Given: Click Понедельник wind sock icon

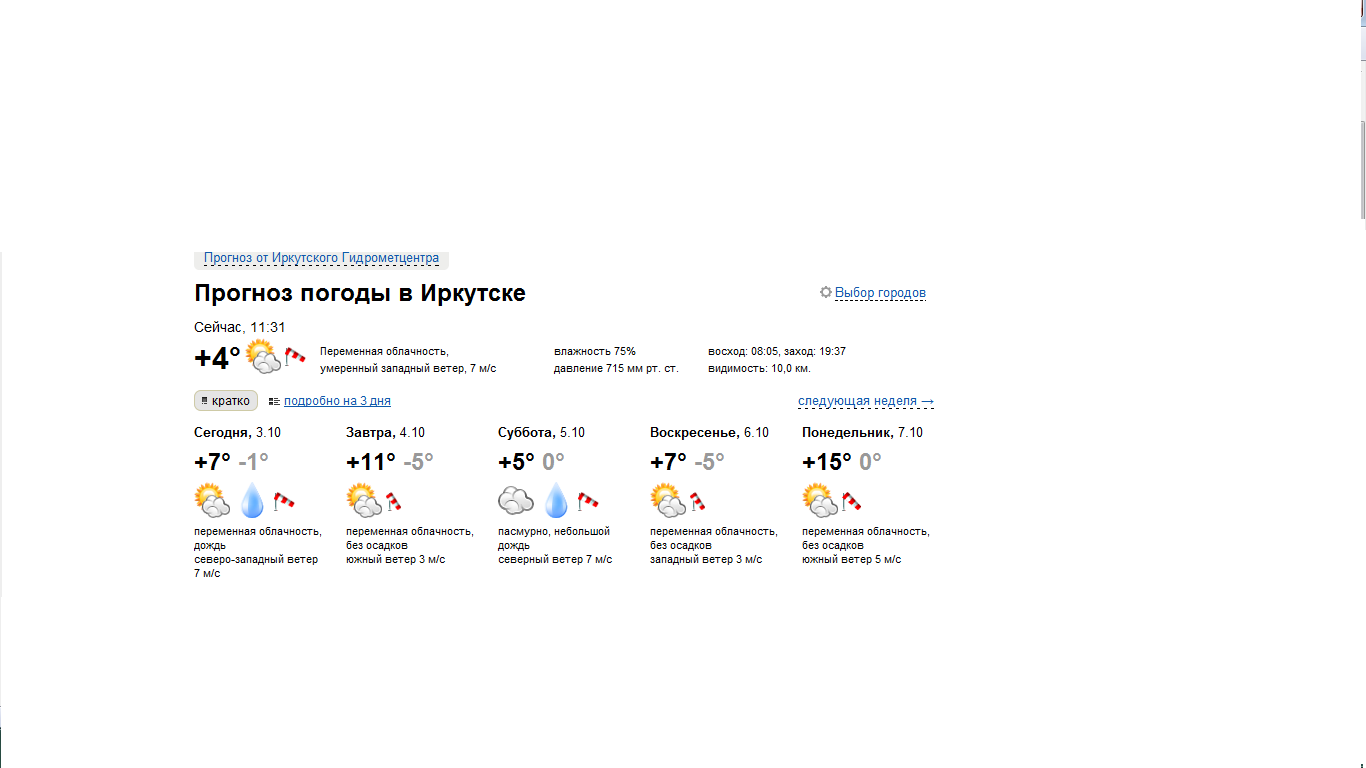Looking at the screenshot, I should pos(851,501).
